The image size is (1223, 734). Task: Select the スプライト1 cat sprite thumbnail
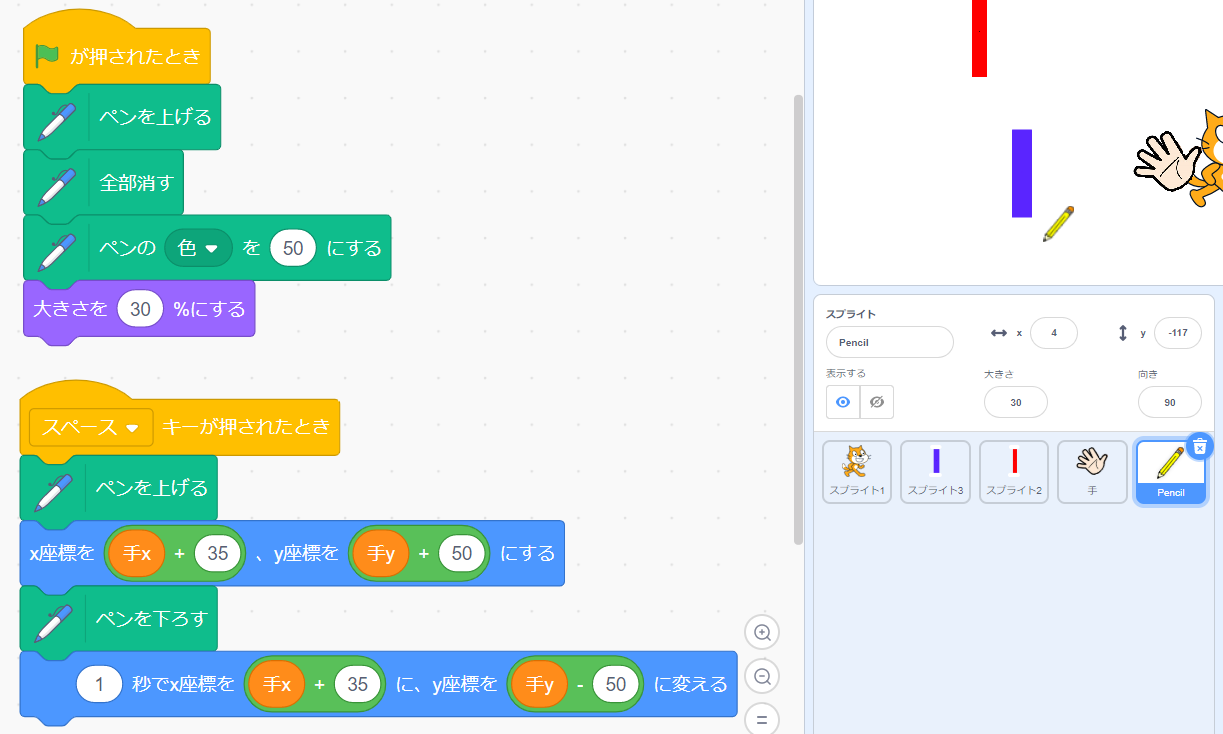pyautogui.click(x=856, y=472)
